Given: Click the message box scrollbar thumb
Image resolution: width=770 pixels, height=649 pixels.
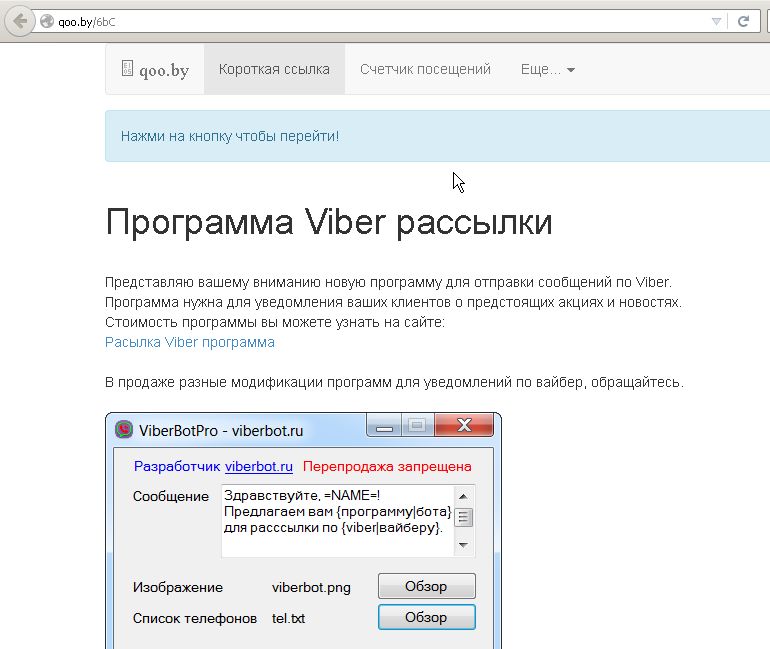Looking at the screenshot, I should tap(464, 517).
